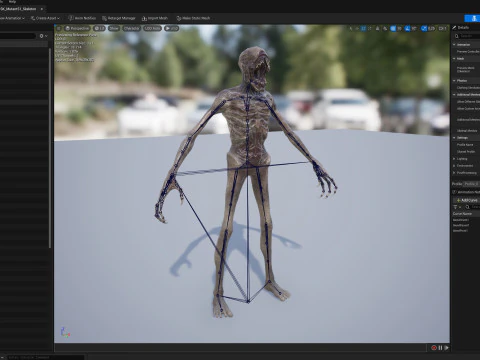Open the viewport Show menu
The height and width of the screenshot is (360, 480).
tap(114, 28)
